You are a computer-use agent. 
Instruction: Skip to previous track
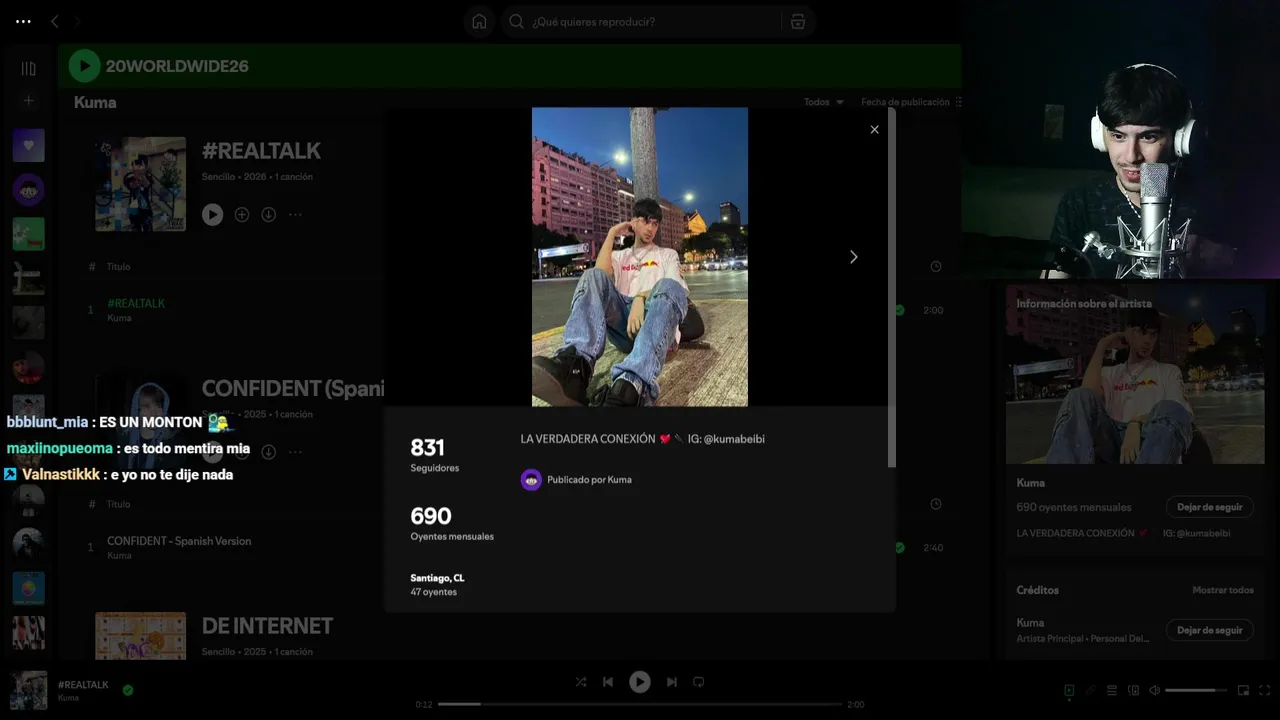click(x=607, y=682)
